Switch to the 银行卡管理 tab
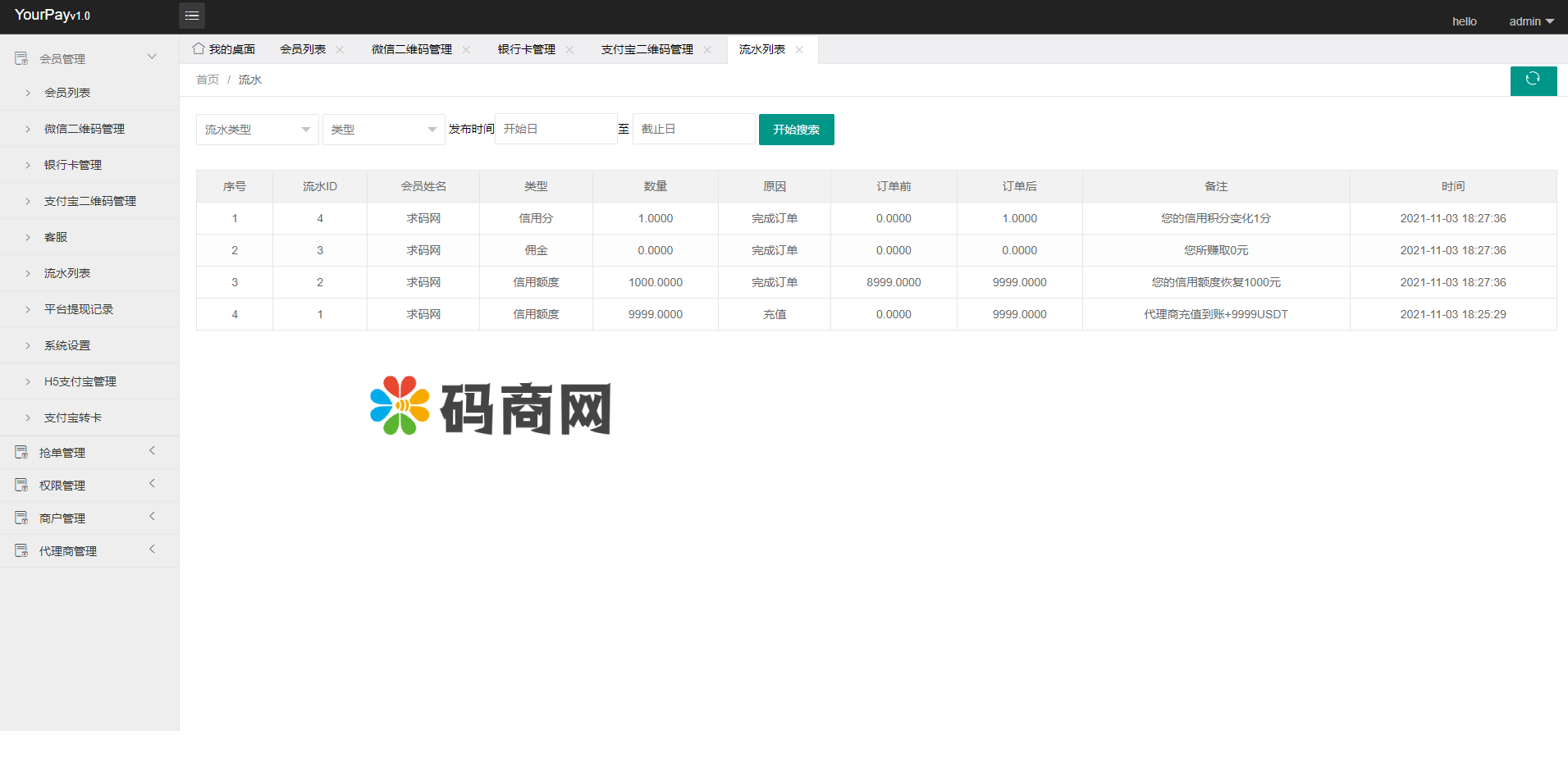The image size is (1568, 762). click(x=526, y=50)
